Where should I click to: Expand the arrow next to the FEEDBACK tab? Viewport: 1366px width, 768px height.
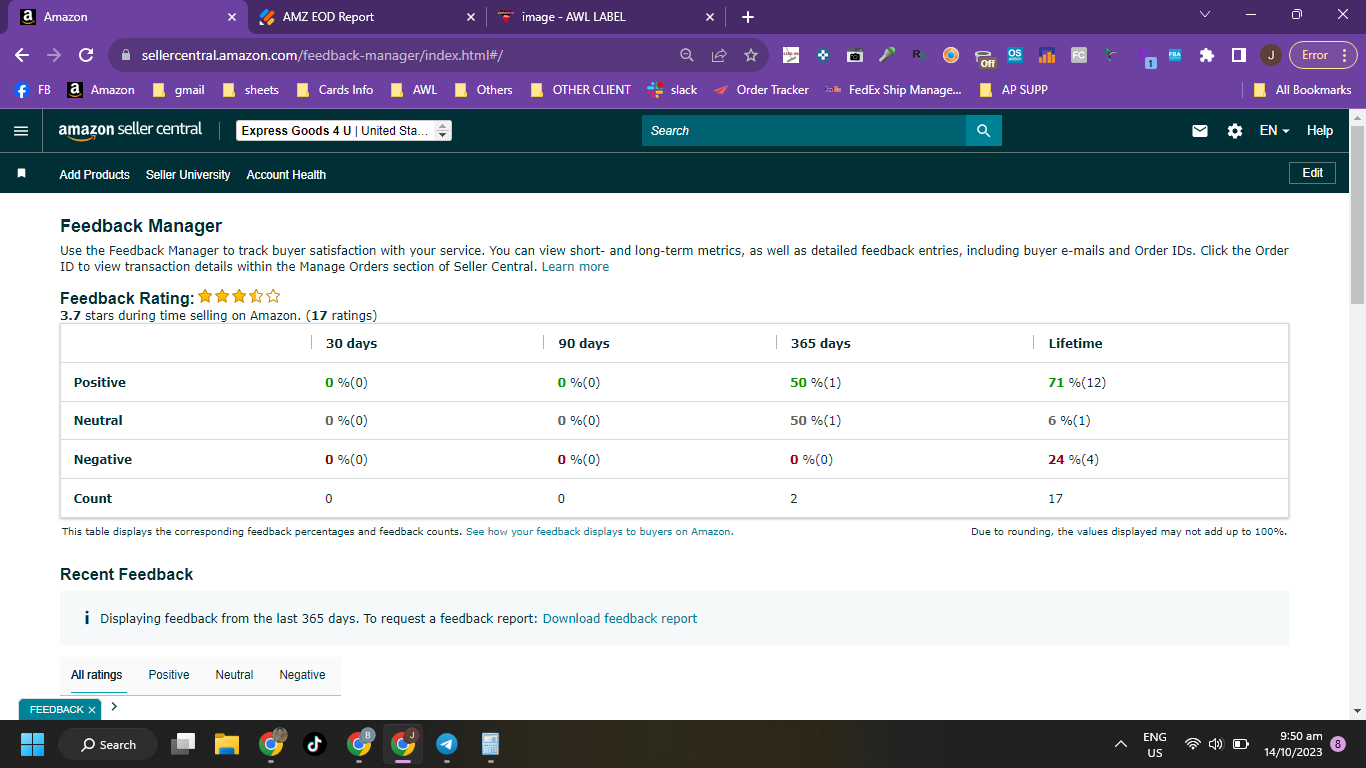[114, 706]
